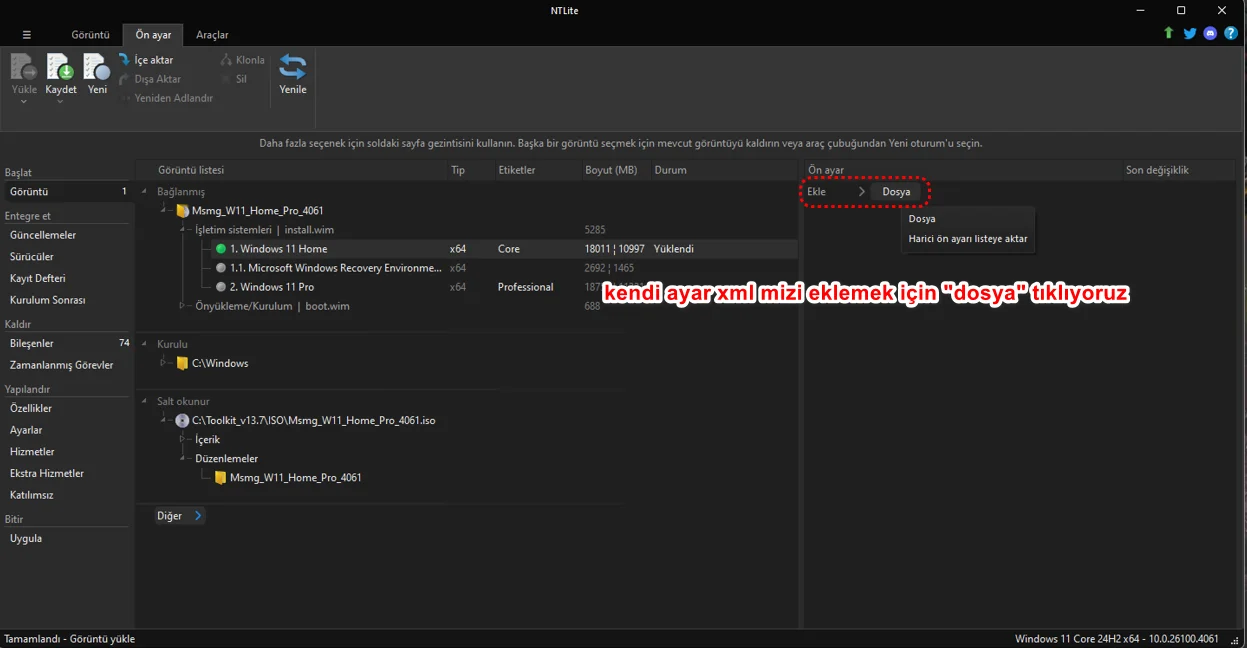Screen dimensions: 1247x648
Task: Click the green loaded status dot
Action: coord(221,249)
